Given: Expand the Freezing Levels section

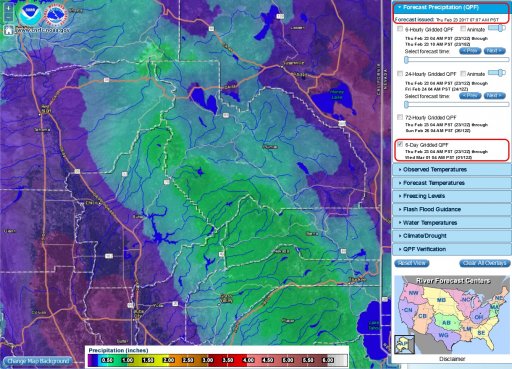Looking at the screenshot, I should click(452, 196).
